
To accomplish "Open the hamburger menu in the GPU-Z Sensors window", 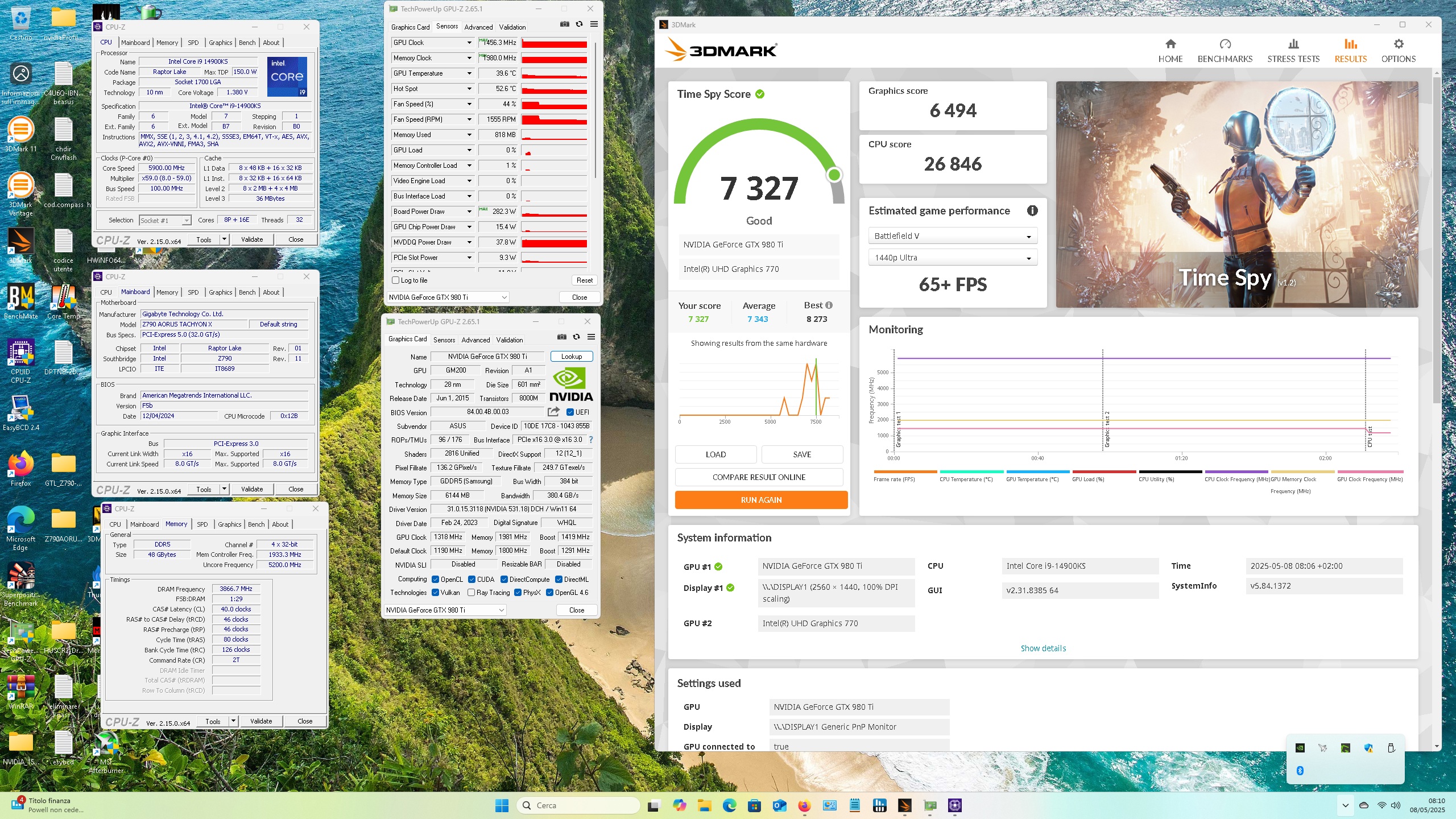I will (x=594, y=24).
